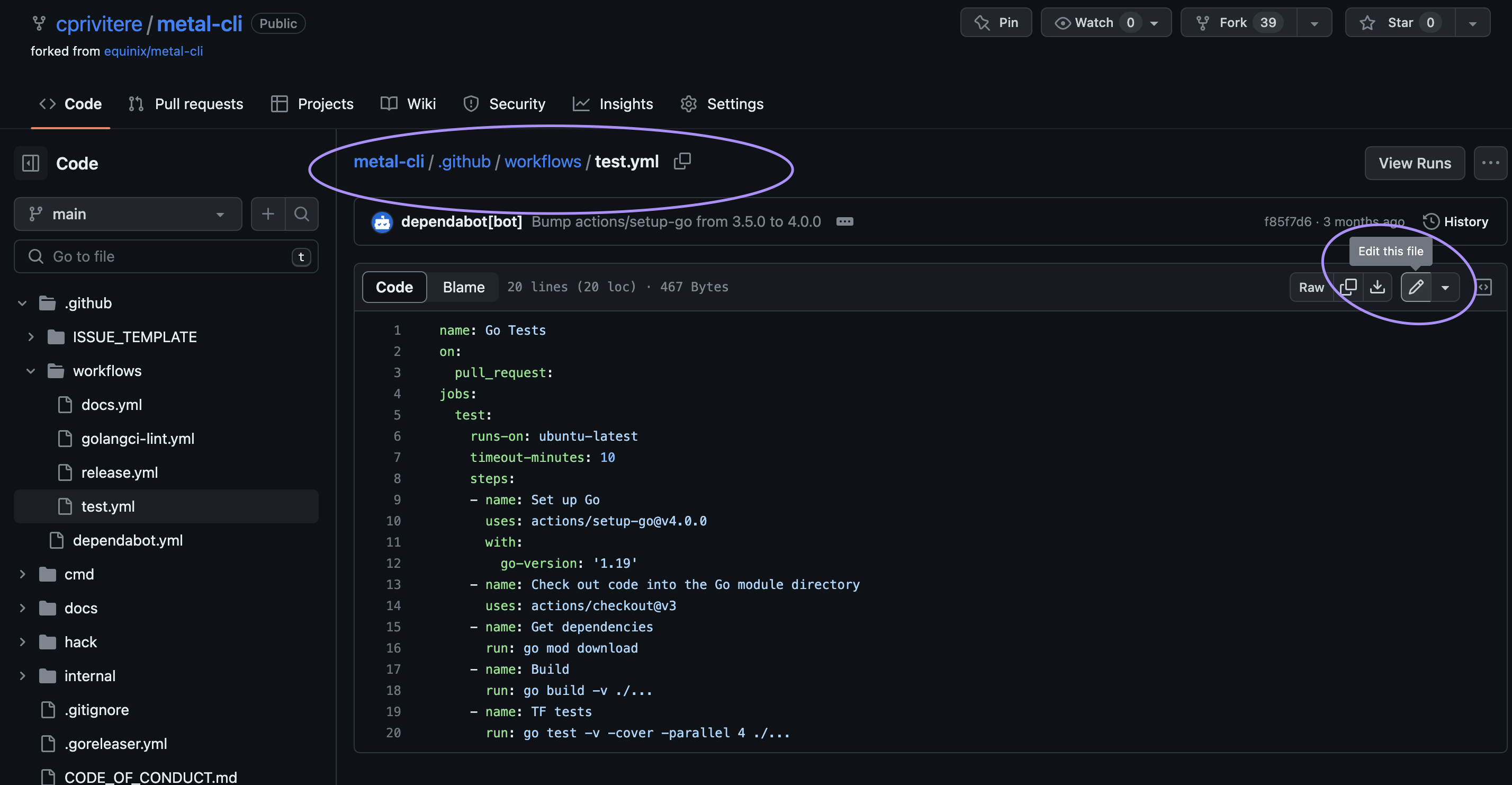This screenshot has height=785, width=1512.
Task: Click the add file plus icon
Action: [268, 213]
